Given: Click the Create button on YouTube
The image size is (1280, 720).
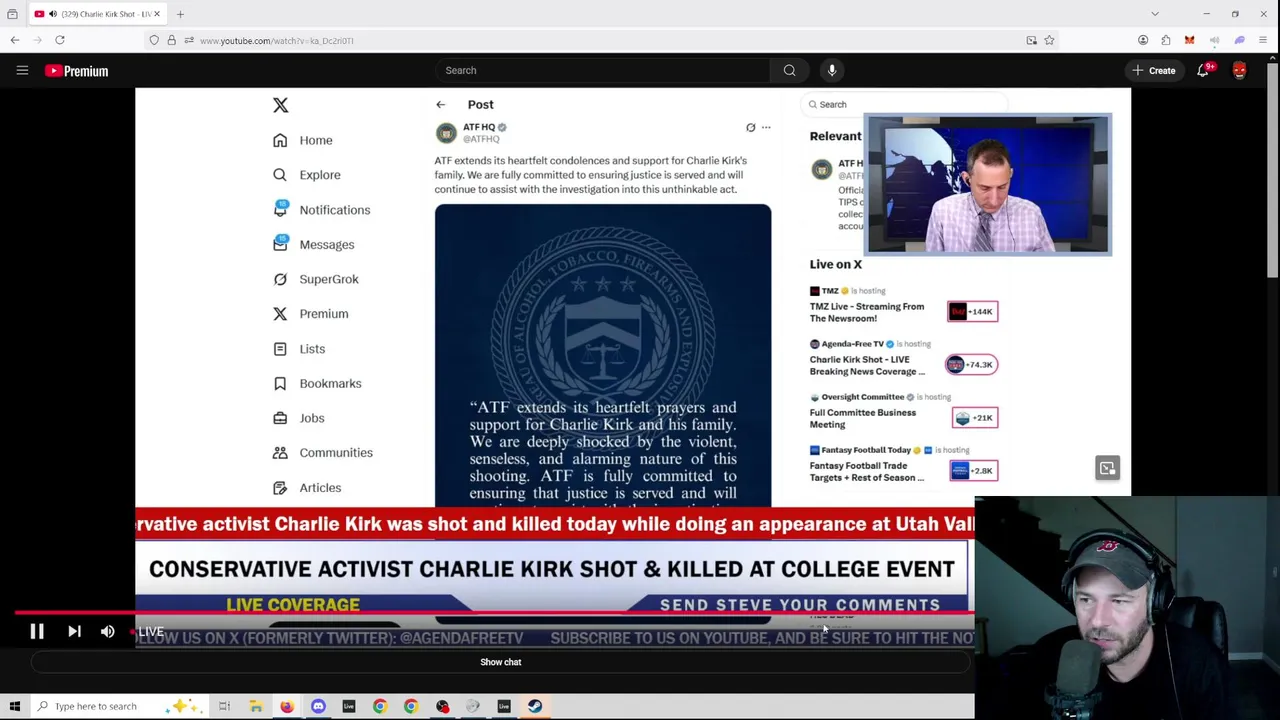Looking at the screenshot, I should pyautogui.click(x=1153, y=70).
